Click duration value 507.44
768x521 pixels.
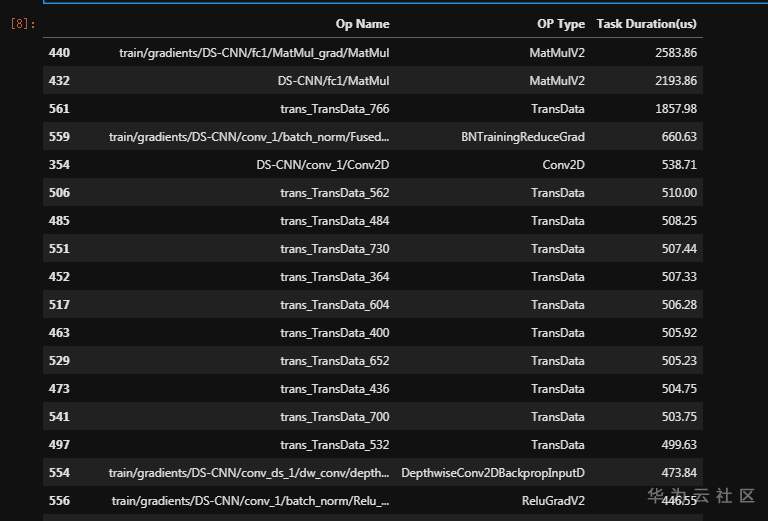tap(679, 249)
